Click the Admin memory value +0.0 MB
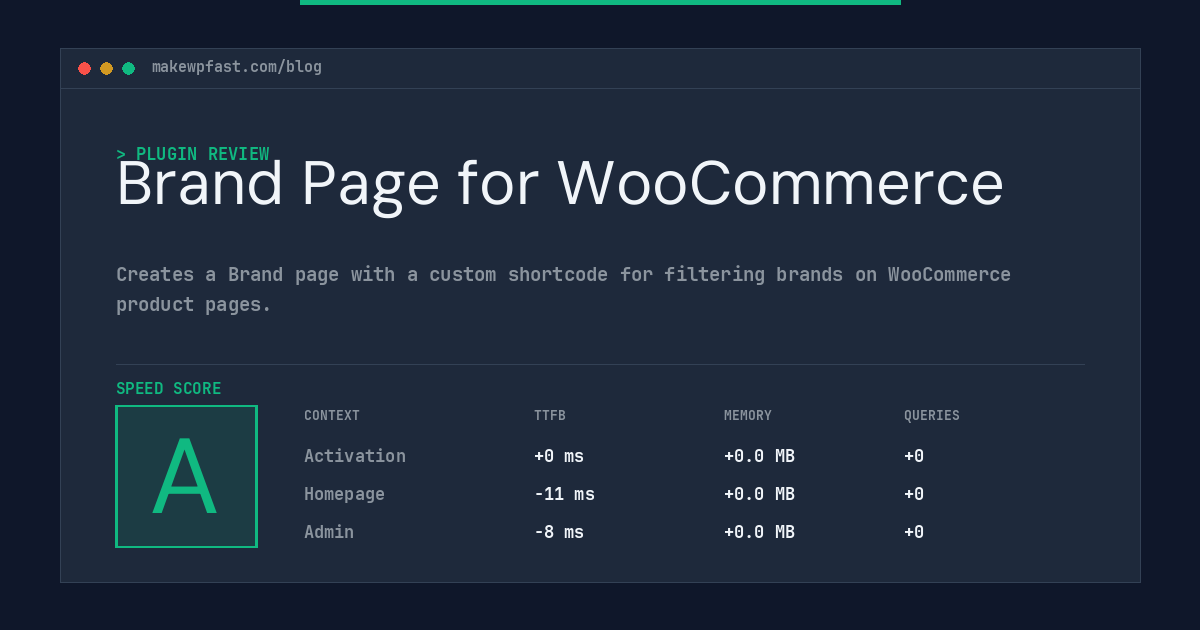Screen dimensions: 1200x630 (759, 532)
